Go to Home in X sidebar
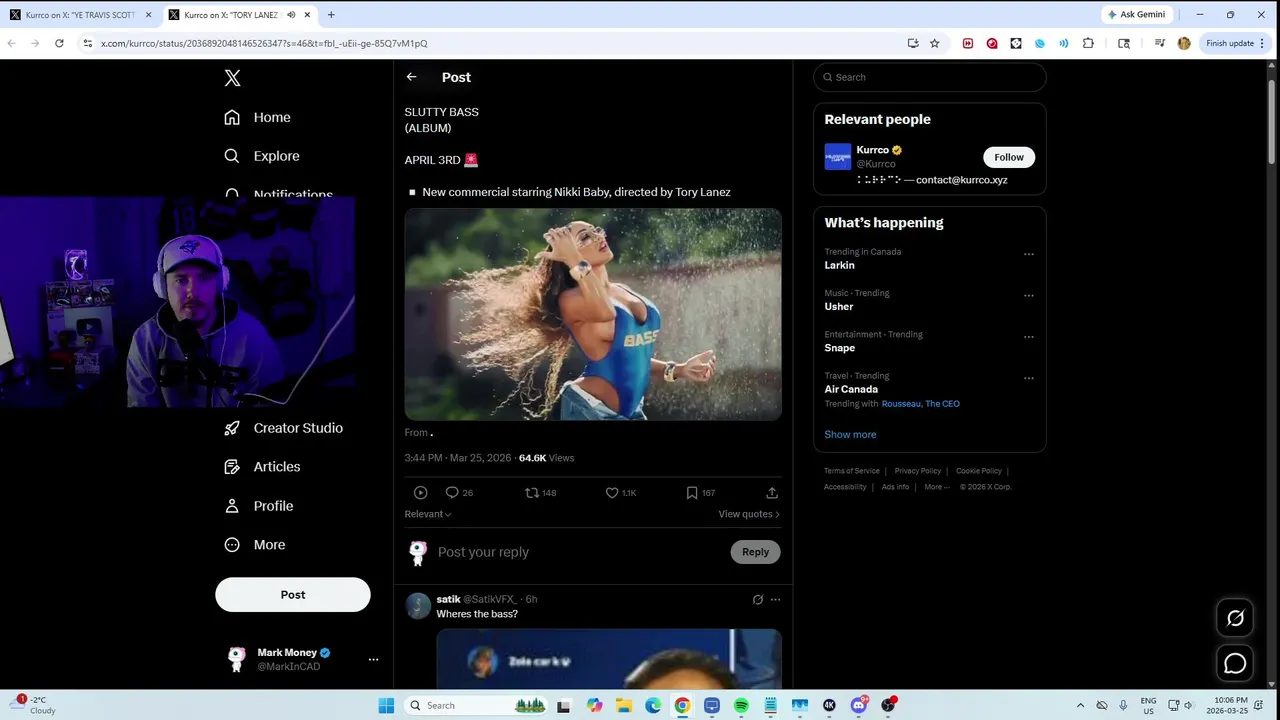 pos(258,117)
